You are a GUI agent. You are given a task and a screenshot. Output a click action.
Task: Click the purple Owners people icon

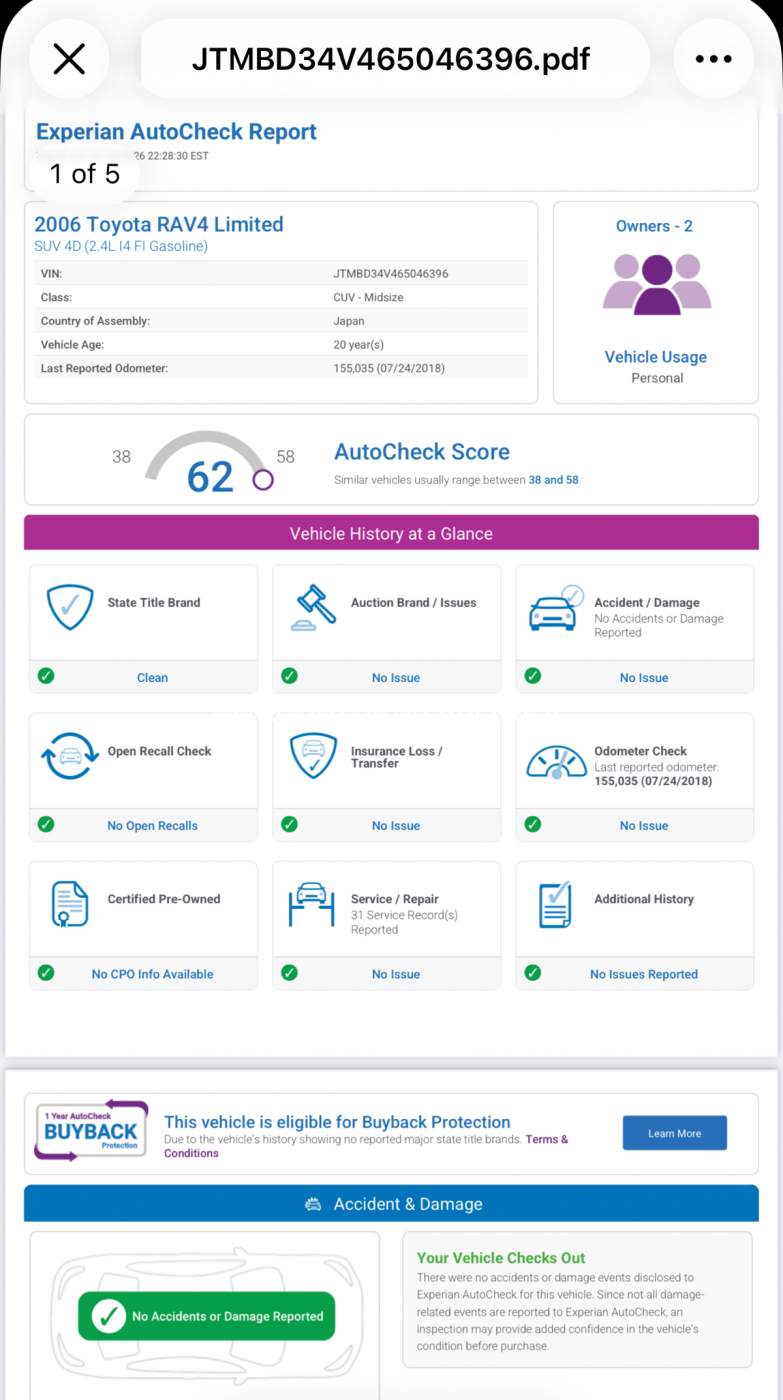coord(657,283)
